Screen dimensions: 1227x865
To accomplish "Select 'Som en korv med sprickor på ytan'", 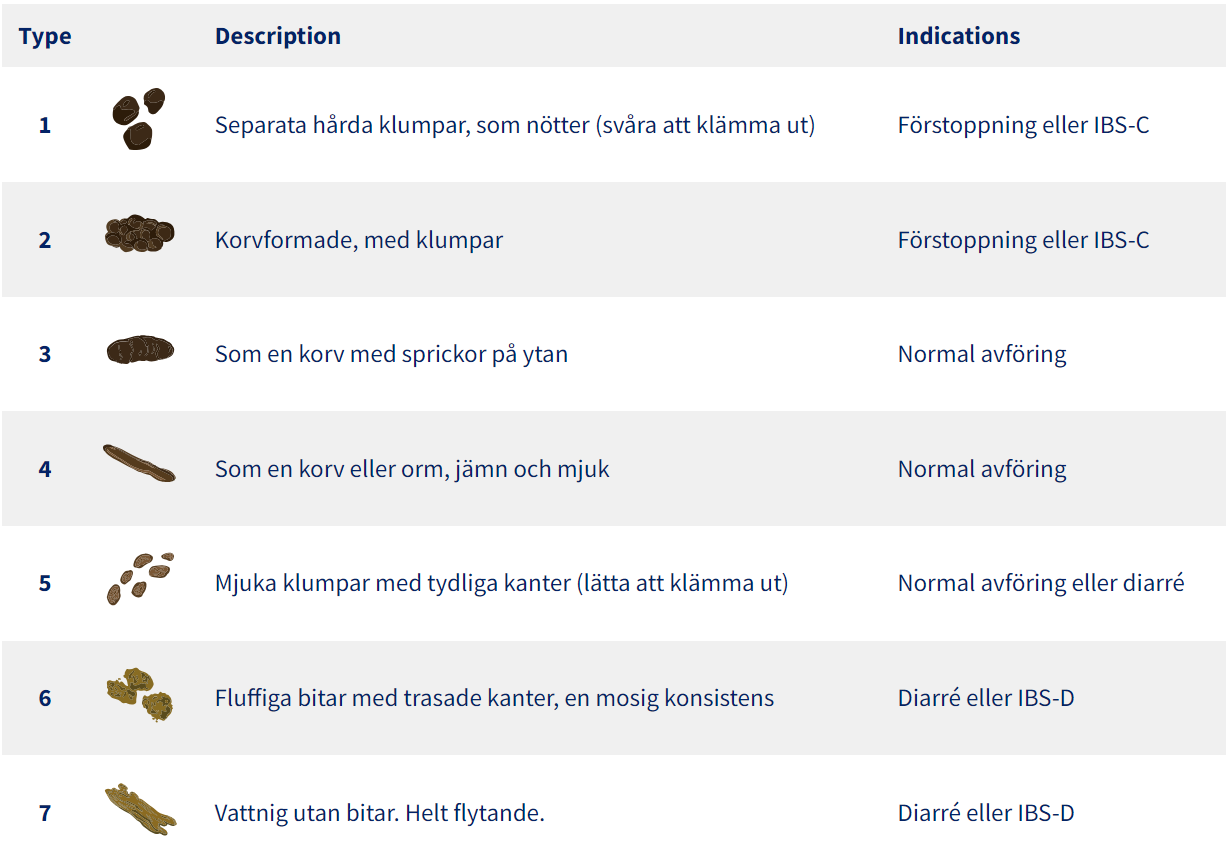I will click(391, 354).
